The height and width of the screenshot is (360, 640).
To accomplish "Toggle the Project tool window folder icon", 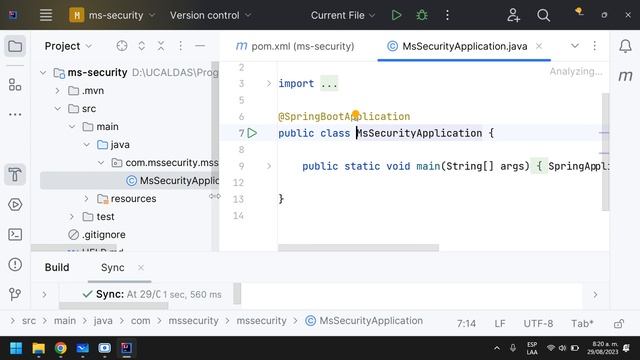I will pos(15,46).
